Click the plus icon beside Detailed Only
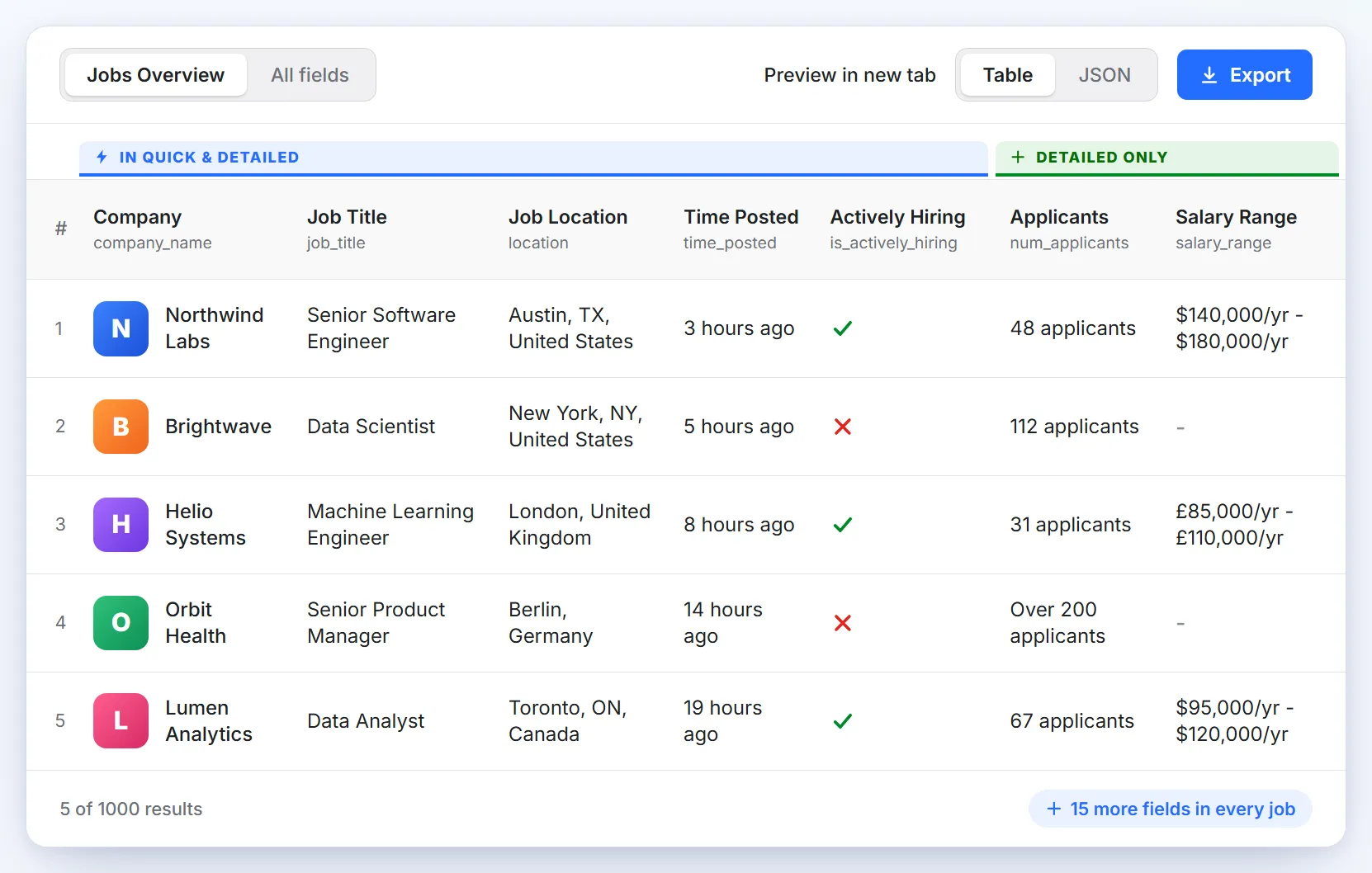This screenshot has height=873, width=1372. point(1018,157)
